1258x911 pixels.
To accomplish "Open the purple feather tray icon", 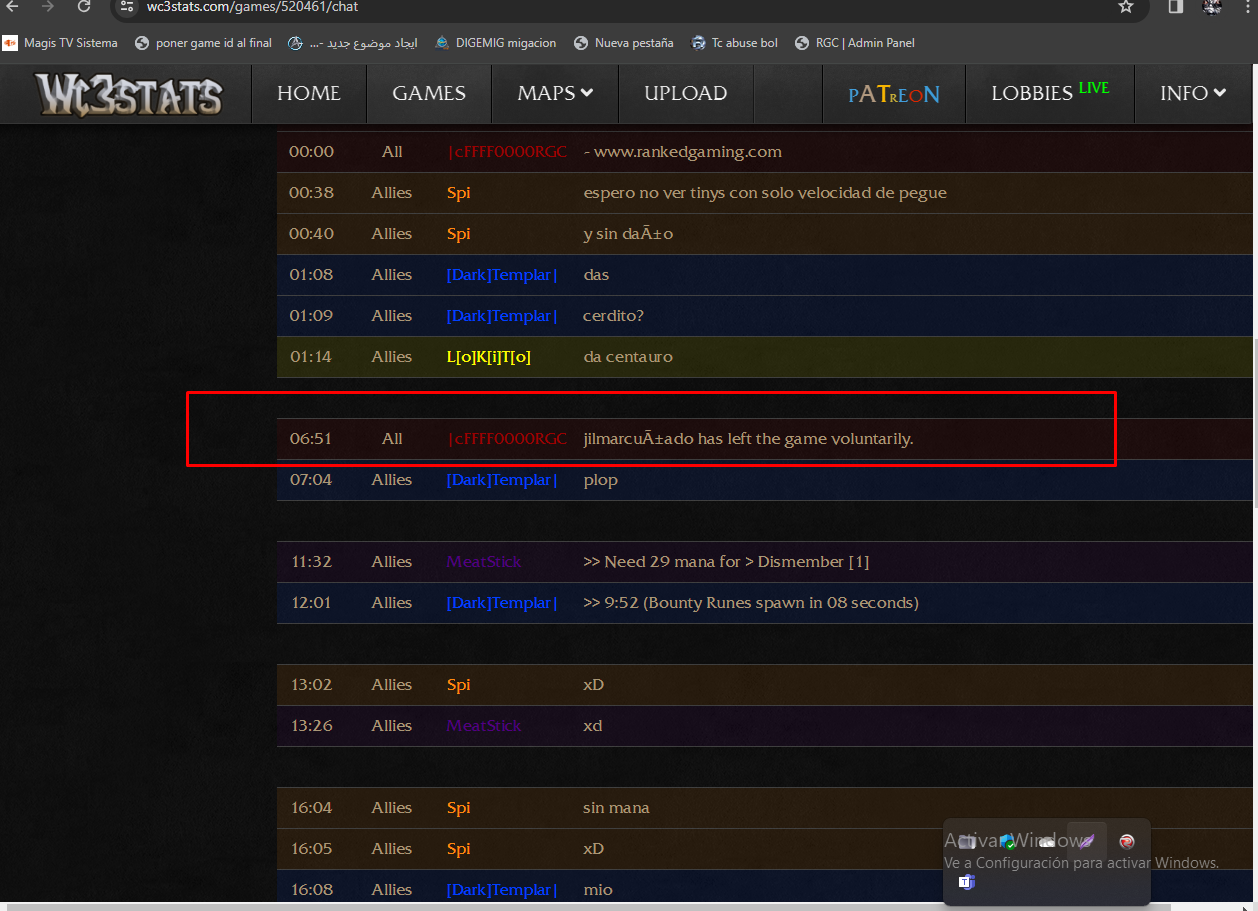I will coord(1087,841).
